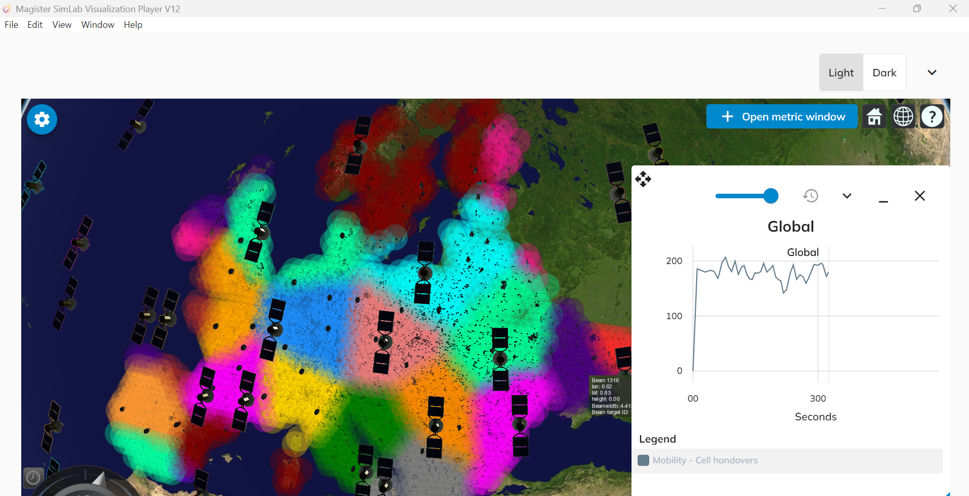Open the globe view selector icon
This screenshot has width=969, height=496.
[x=903, y=116]
